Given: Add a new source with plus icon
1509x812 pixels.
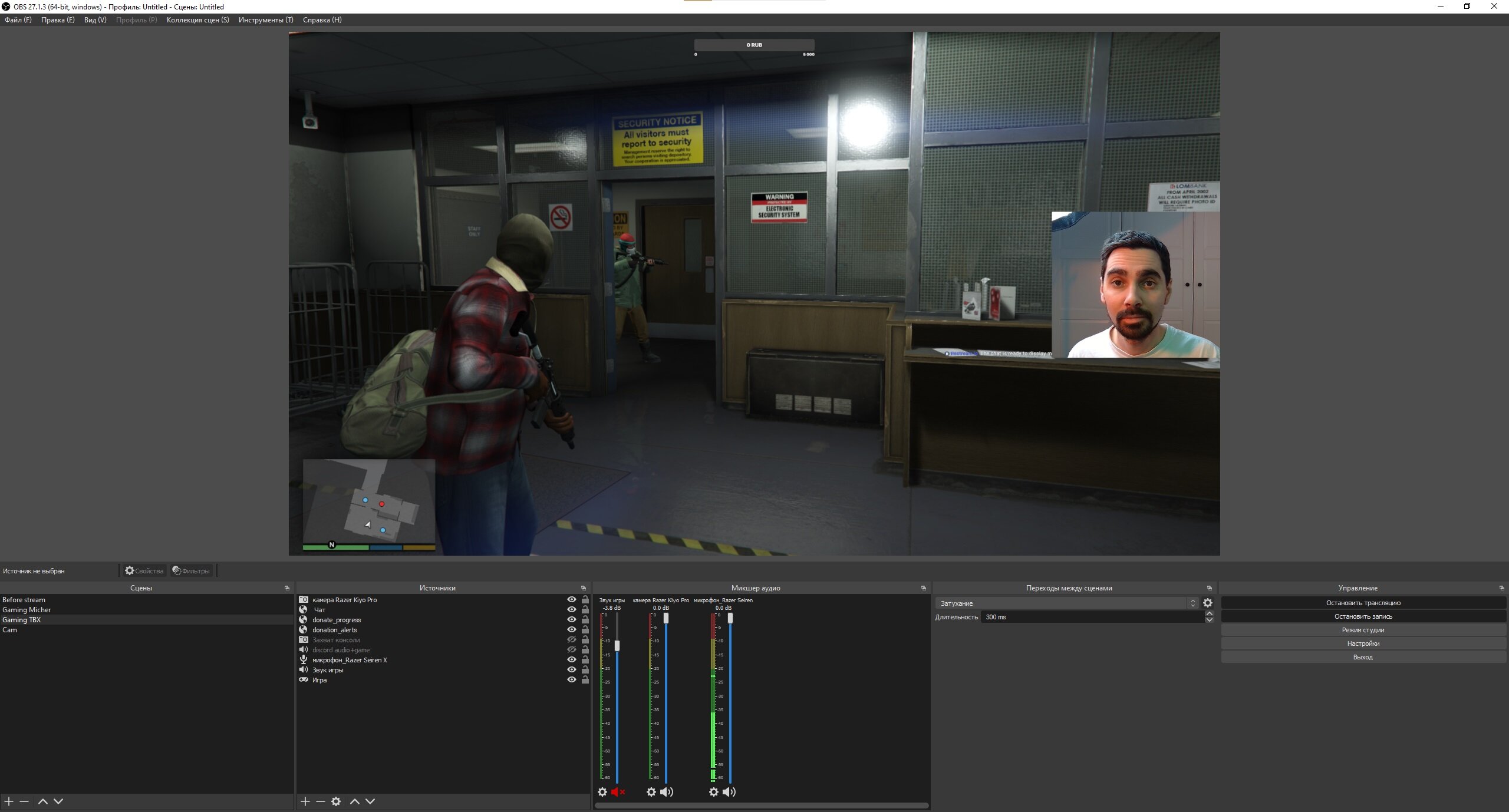Looking at the screenshot, I should click(305, 801).
